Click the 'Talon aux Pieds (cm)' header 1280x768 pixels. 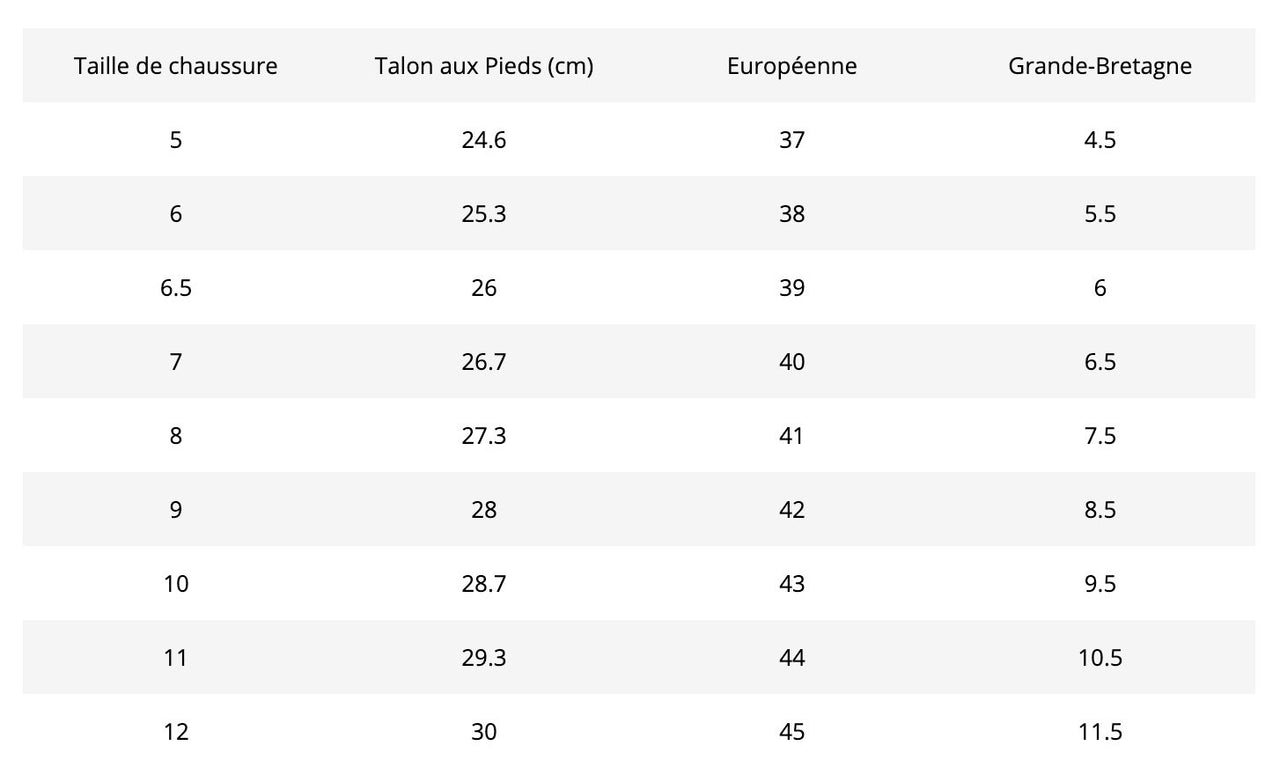click(x=484, y=66)
